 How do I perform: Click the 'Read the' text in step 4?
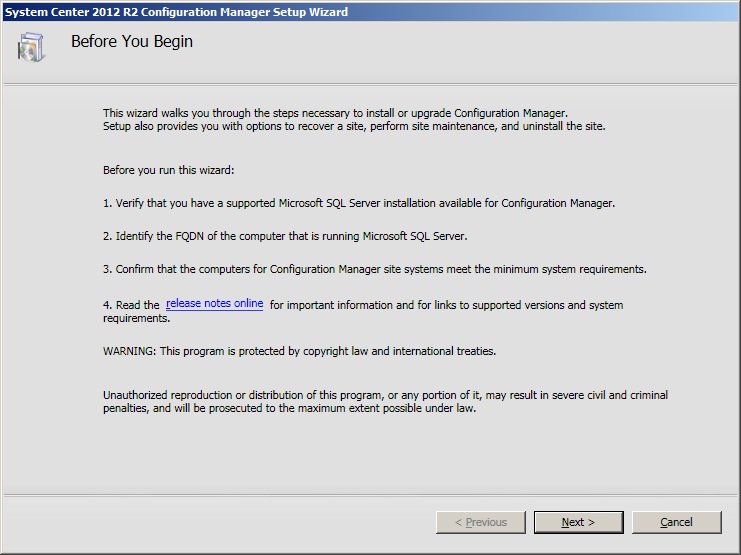click(x=131, y=305)
